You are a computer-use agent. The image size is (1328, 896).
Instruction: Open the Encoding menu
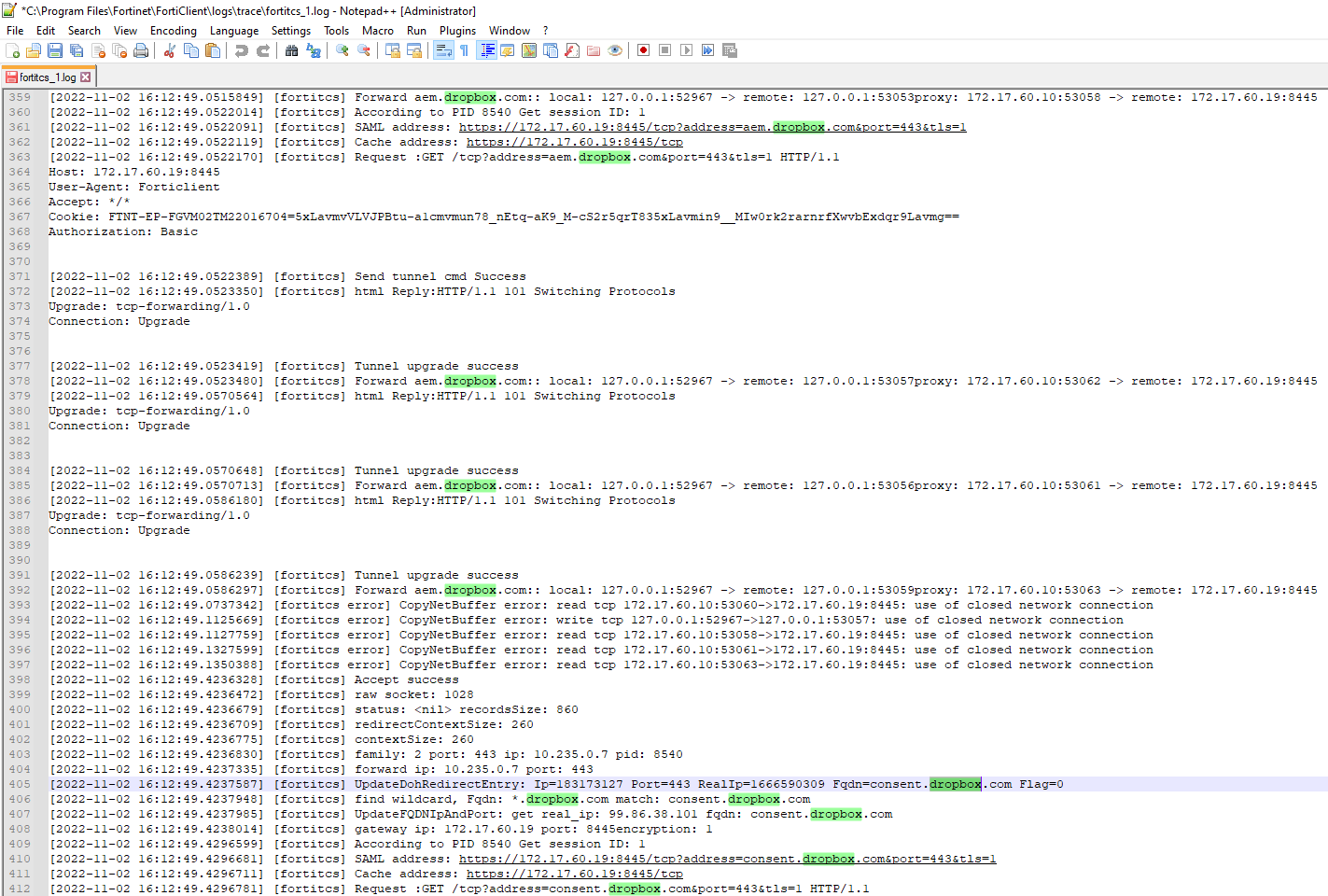click(x=174, y=31)
